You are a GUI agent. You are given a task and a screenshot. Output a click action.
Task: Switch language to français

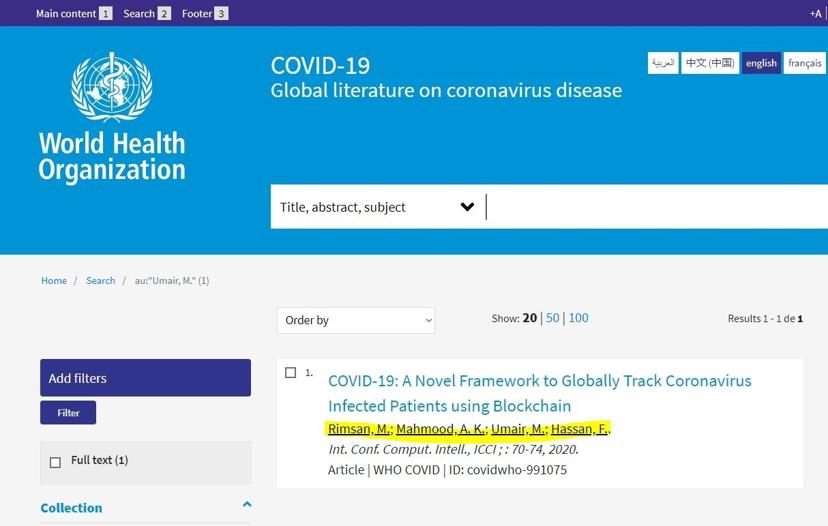point(804,63)
